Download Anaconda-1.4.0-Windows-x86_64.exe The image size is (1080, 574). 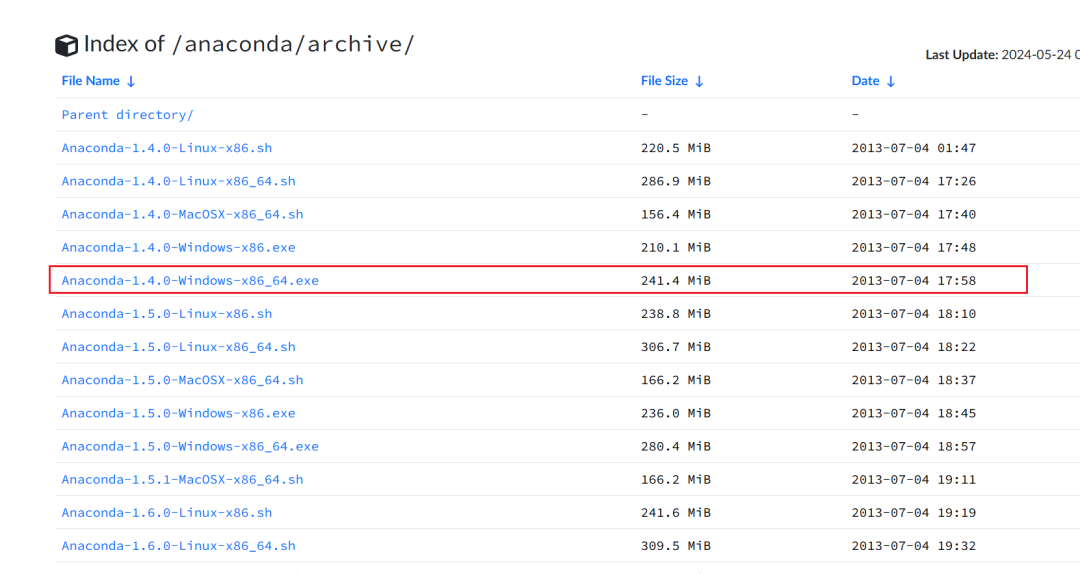[x=190, y=280]
